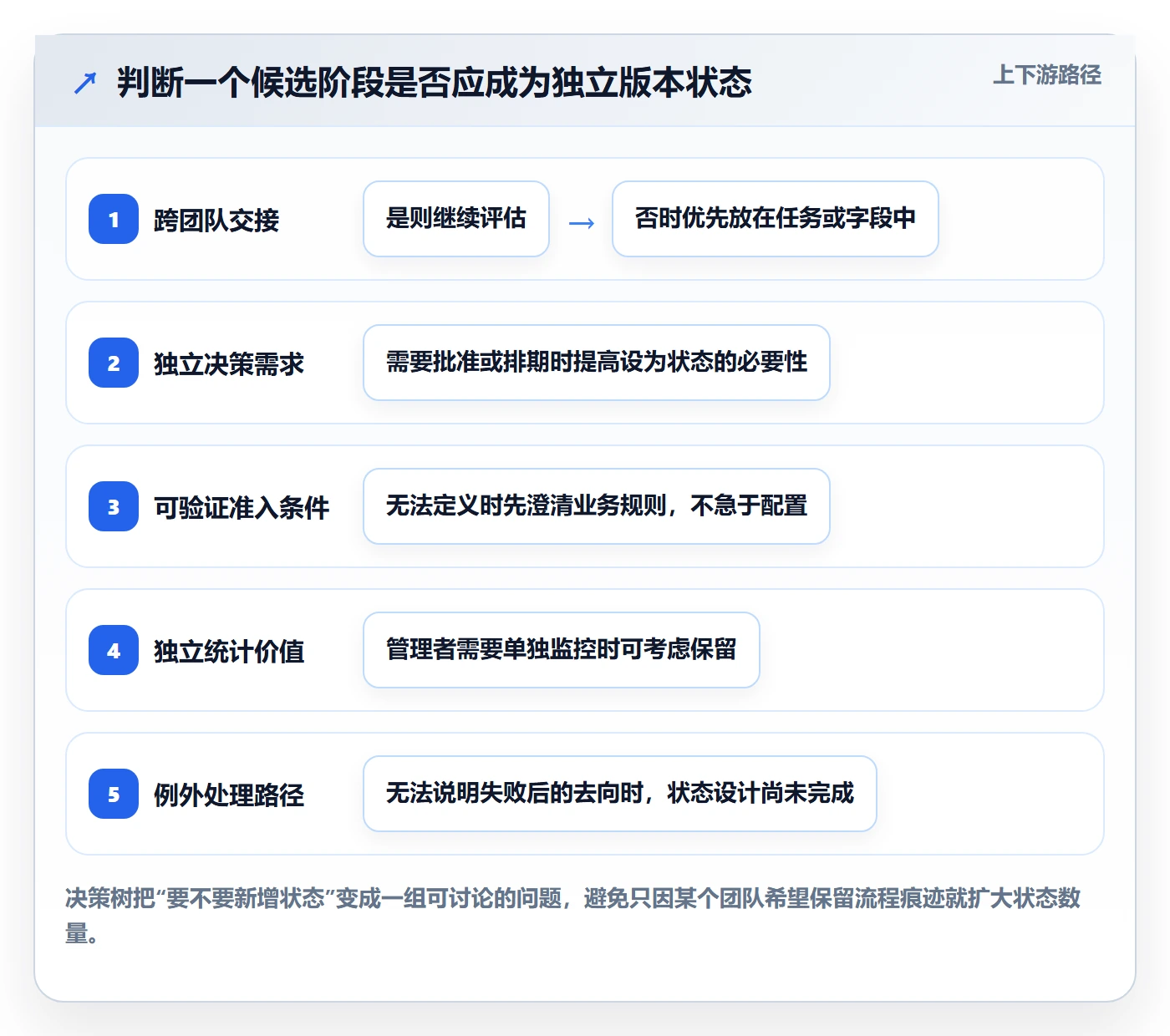The image size is (1170, 1036).
Task: Select the number 4 step badge
Action: [114, 650]
